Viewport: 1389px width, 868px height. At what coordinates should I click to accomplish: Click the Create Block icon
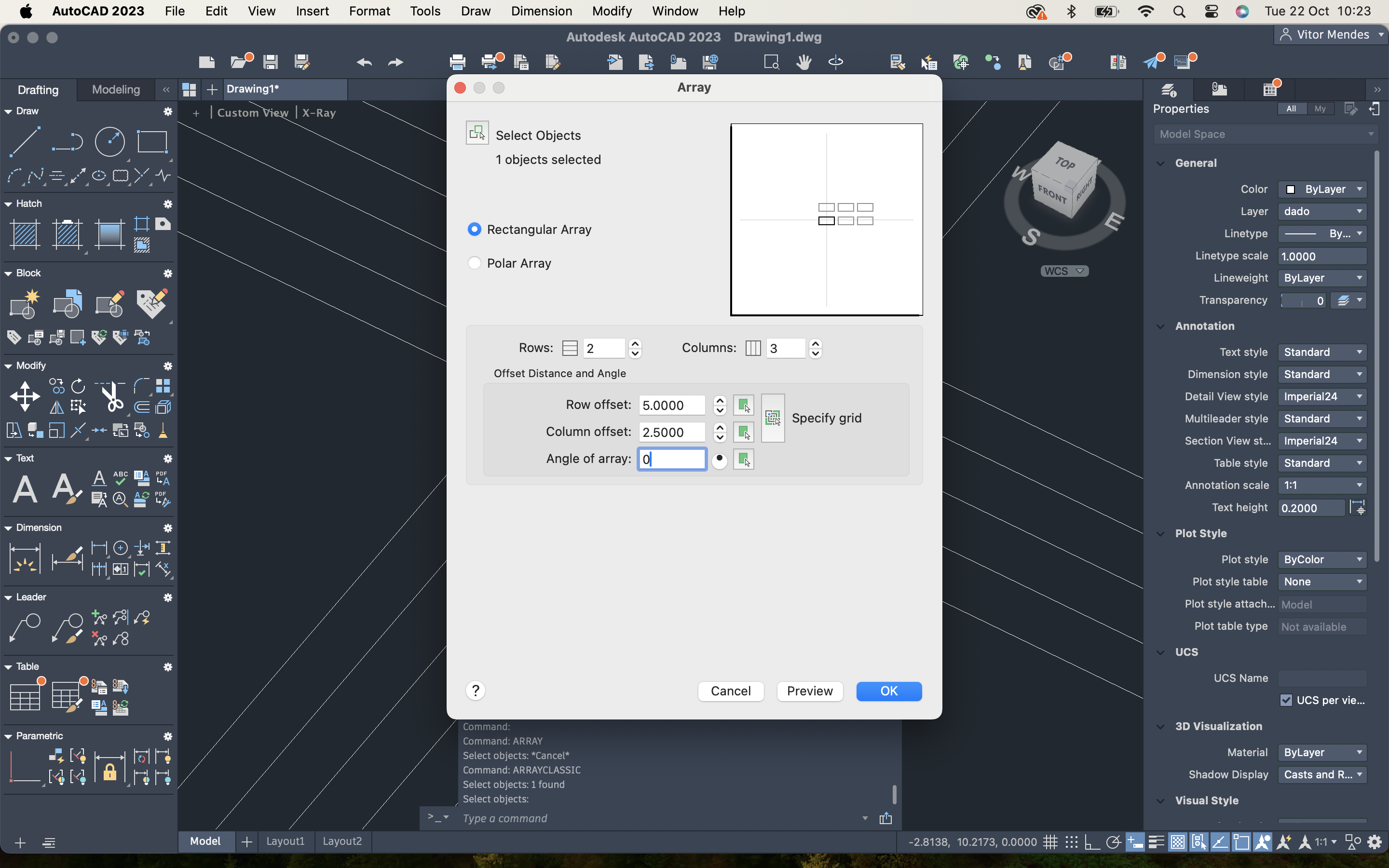(25, 303)
